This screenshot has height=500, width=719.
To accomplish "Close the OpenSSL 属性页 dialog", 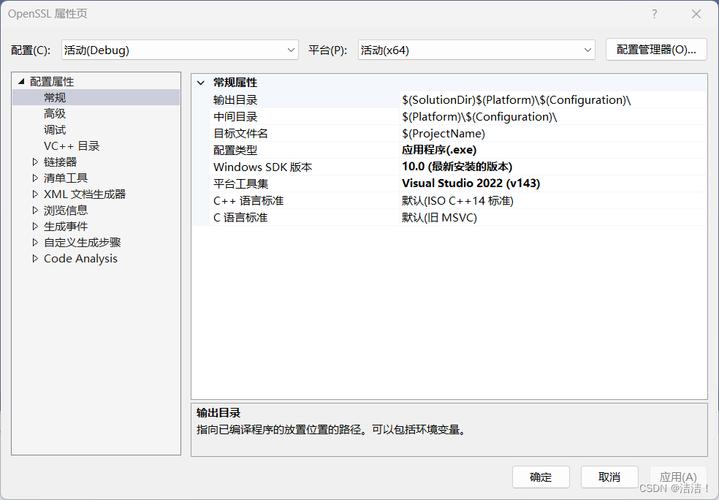I will [696, 14].
